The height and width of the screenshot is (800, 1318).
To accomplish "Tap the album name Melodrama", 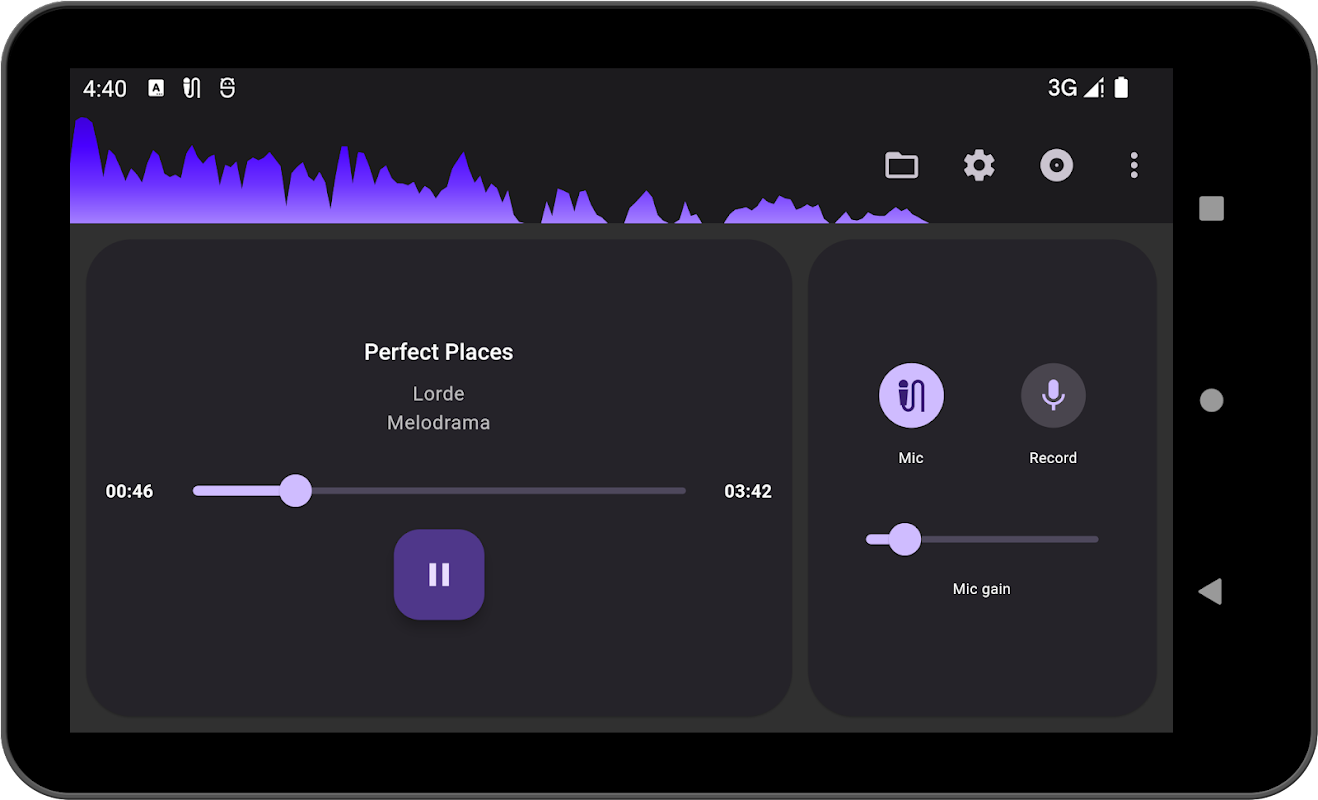I will (x=439, y=422).
